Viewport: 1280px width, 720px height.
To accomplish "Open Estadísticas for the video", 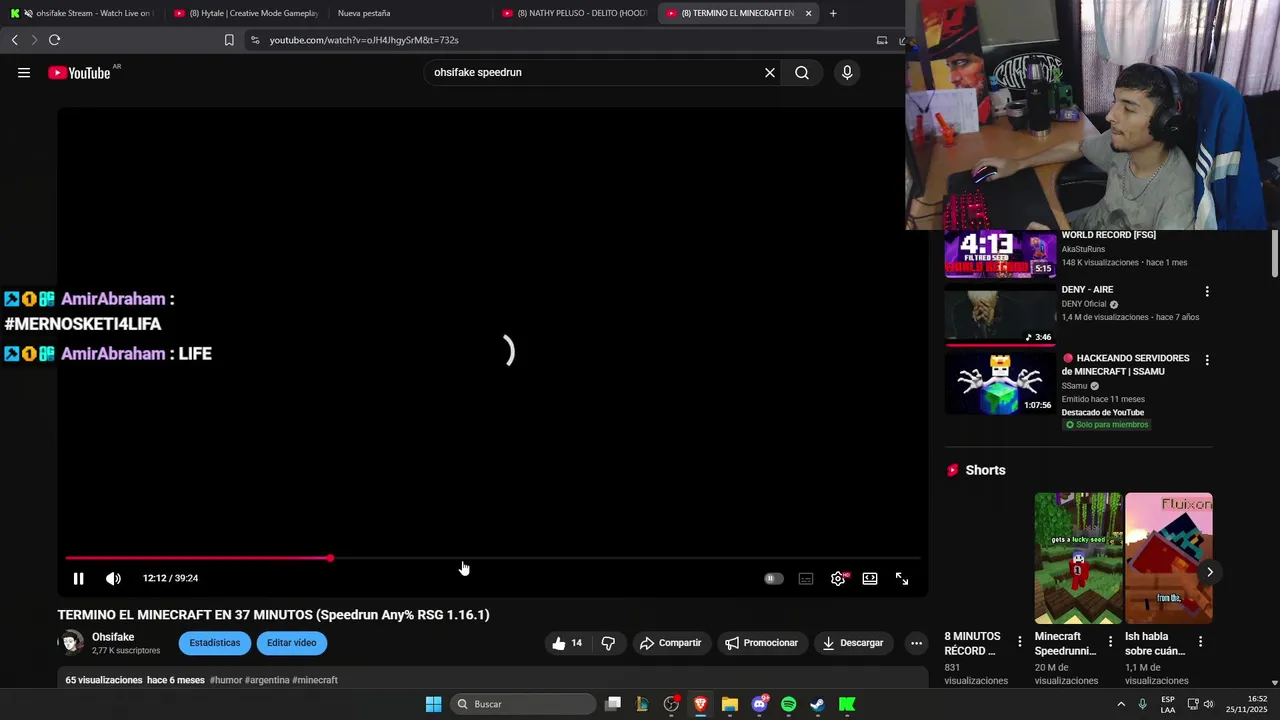I will 215,643.
